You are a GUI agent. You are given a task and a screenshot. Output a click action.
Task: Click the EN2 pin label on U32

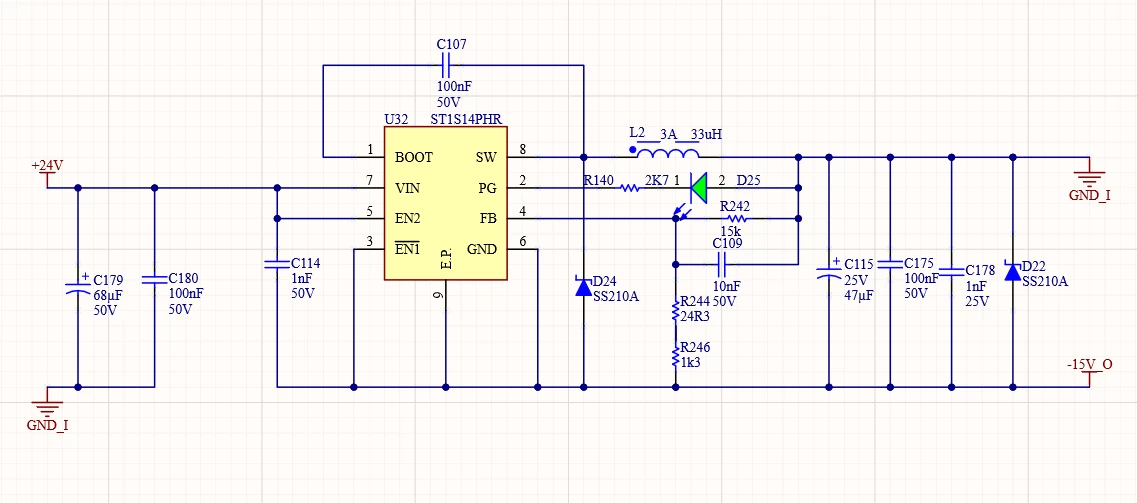coord(408,219)
